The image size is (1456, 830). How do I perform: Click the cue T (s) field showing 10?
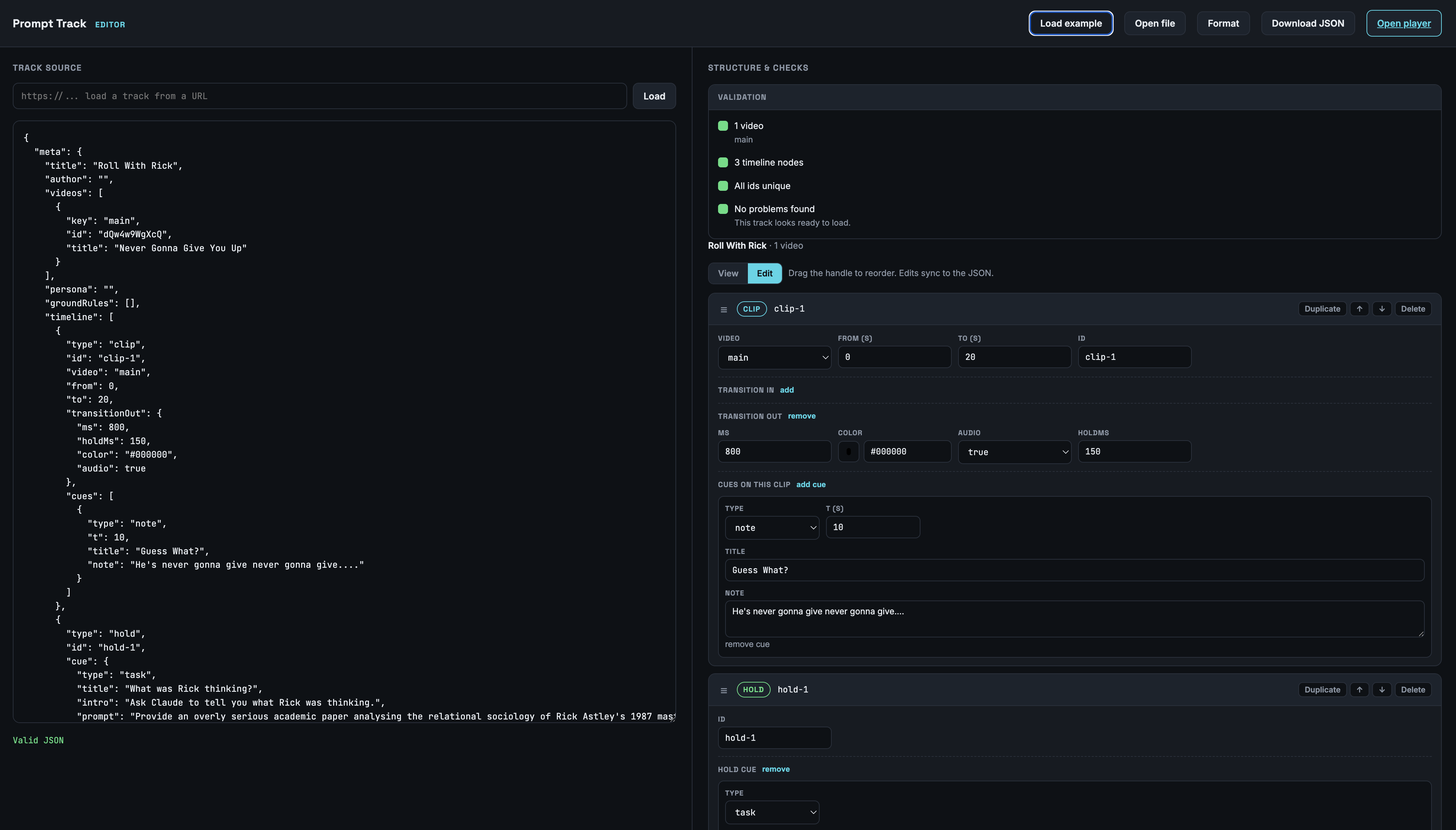pyautogui.click(x=873, y=527)
